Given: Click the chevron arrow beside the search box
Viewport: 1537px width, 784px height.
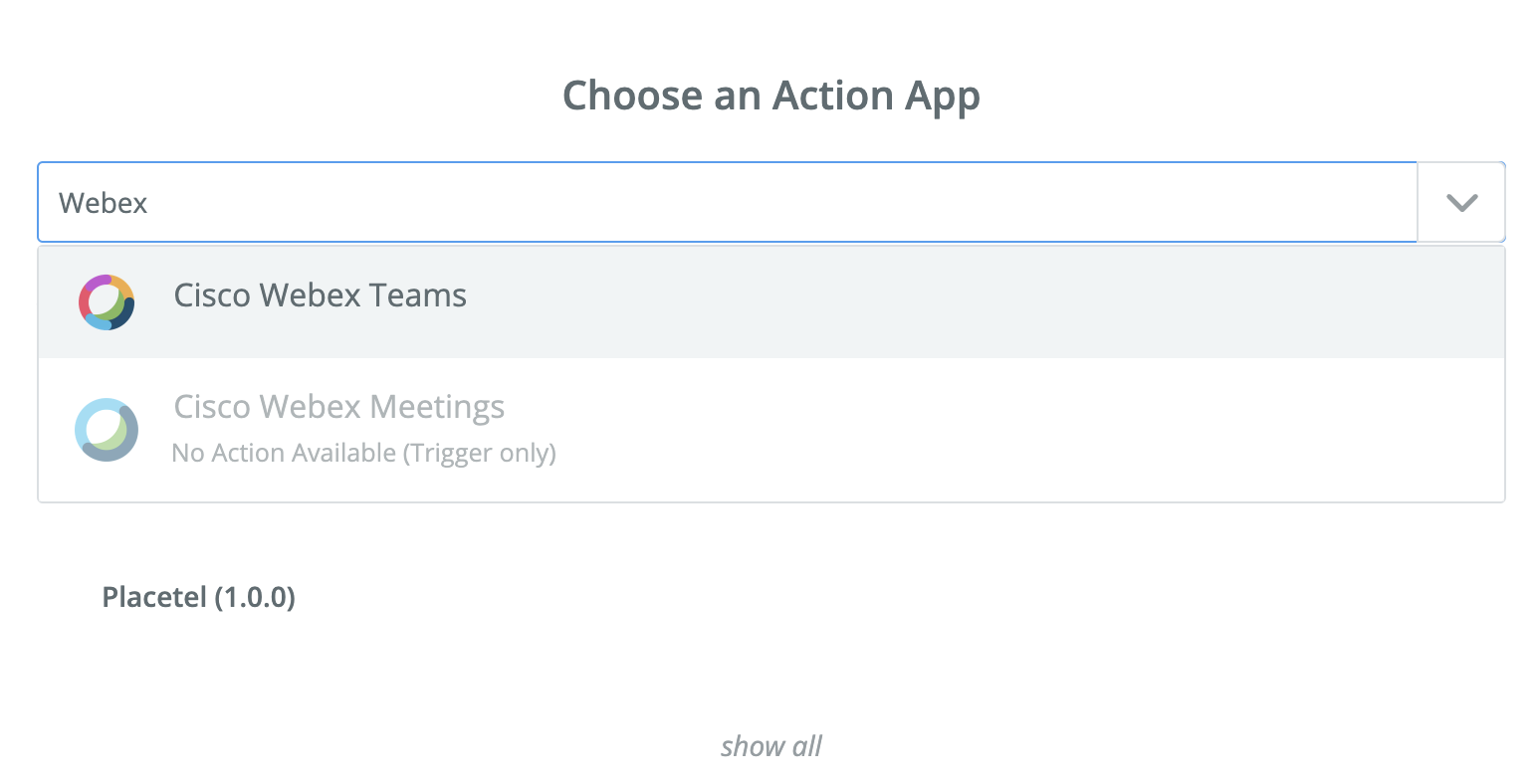Looking at the screenshot, I should coord(1460,203).
